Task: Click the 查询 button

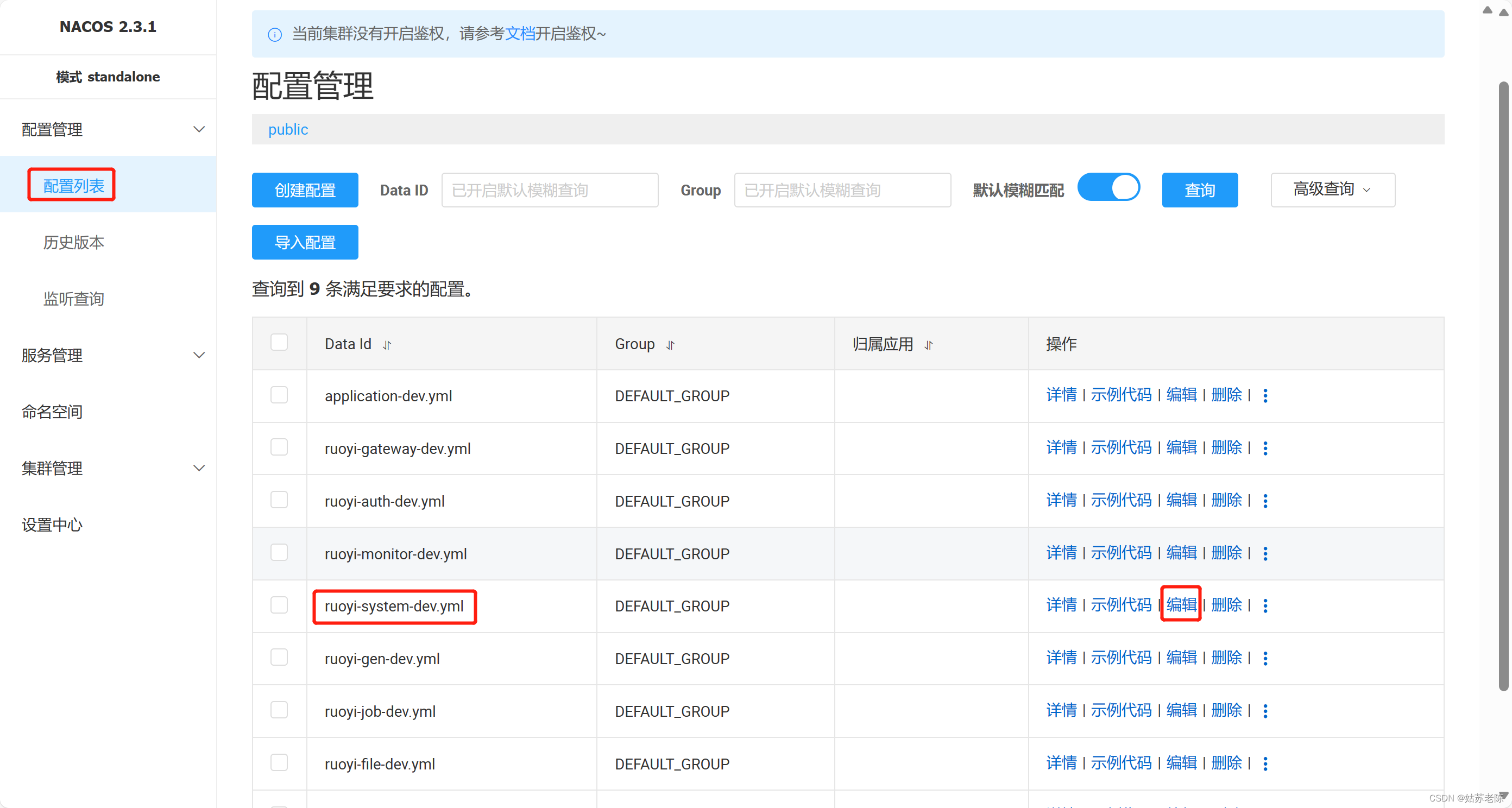Action: [1200, 190]
